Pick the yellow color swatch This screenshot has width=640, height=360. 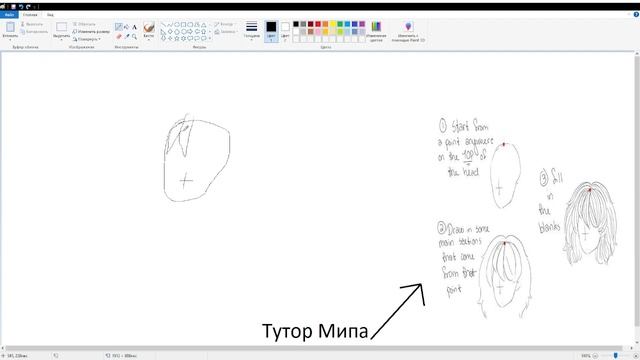[333, 24]
